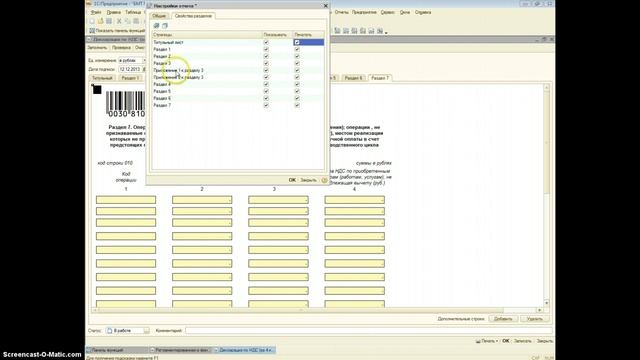Open the Отчеты menu
Screen dimensions: 640x360
click(341, 13)
